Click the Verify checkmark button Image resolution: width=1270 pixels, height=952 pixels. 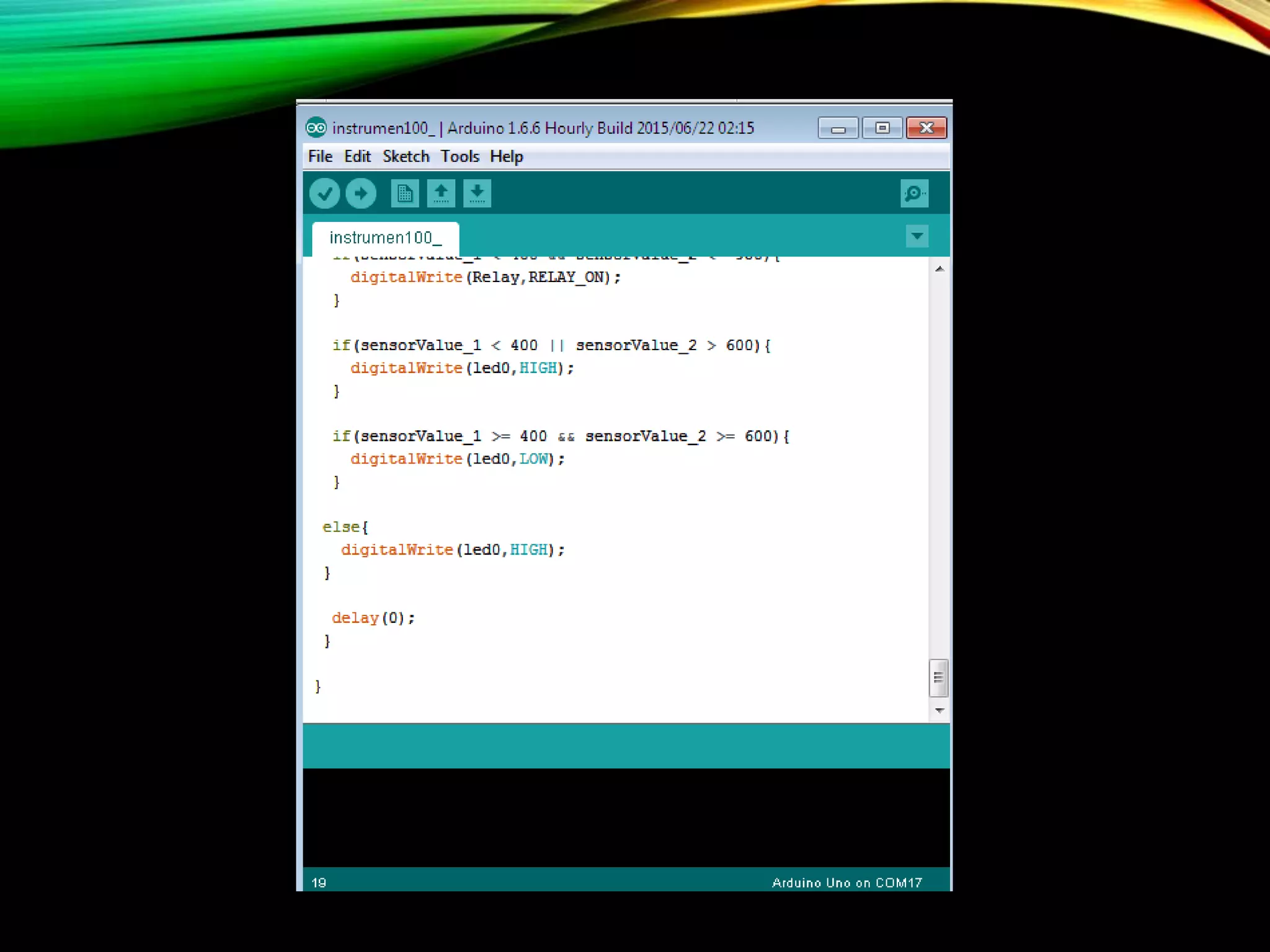coord(324,193)
